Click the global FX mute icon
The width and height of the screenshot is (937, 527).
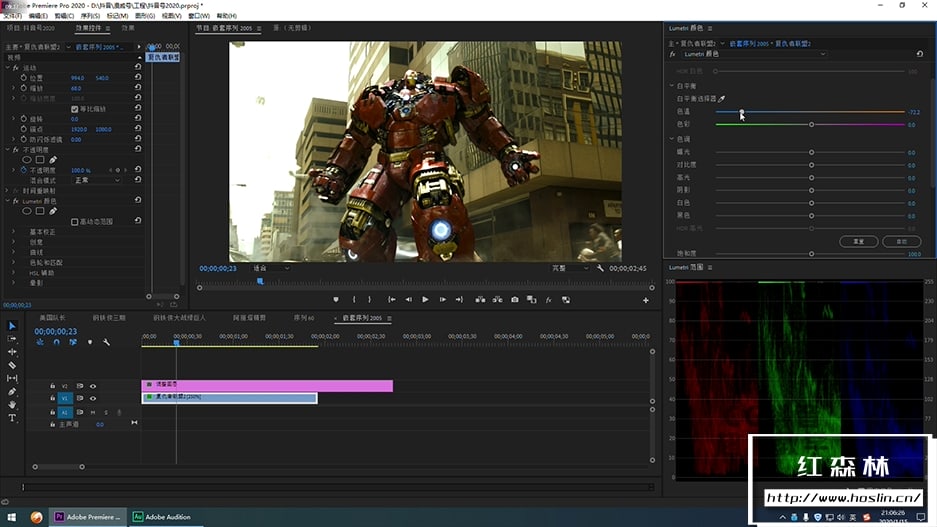click(x=549, y=300)
